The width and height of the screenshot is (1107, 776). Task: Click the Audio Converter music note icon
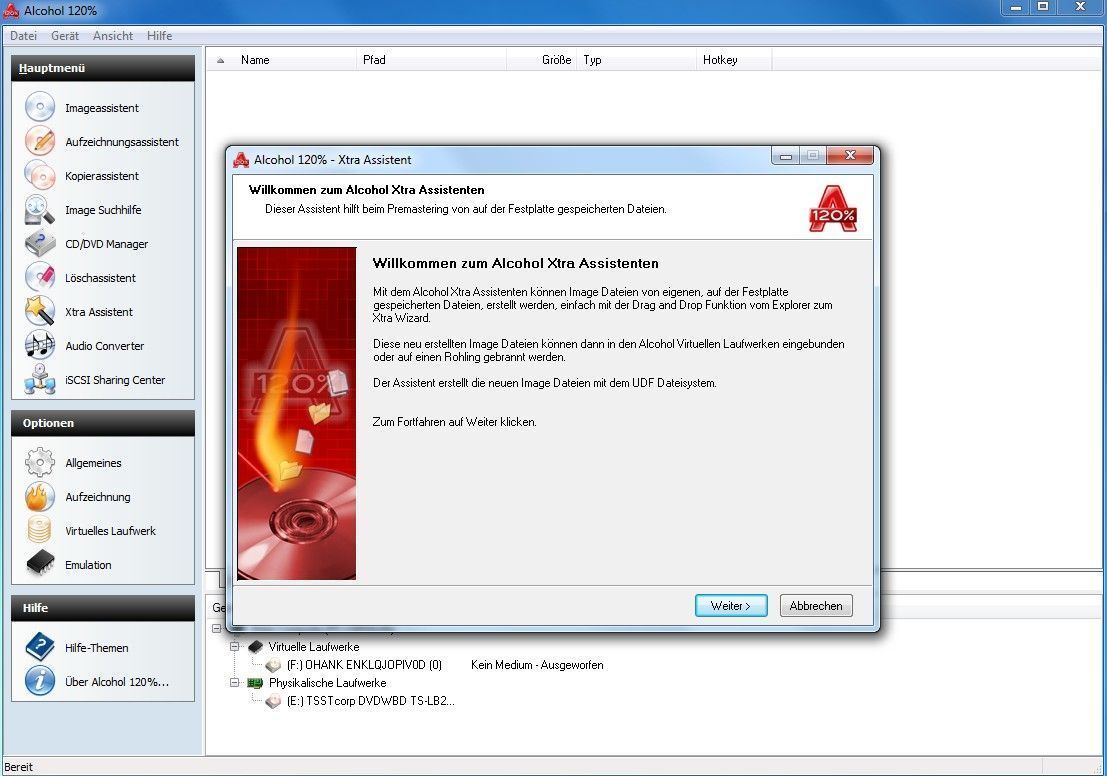(40, 345)
